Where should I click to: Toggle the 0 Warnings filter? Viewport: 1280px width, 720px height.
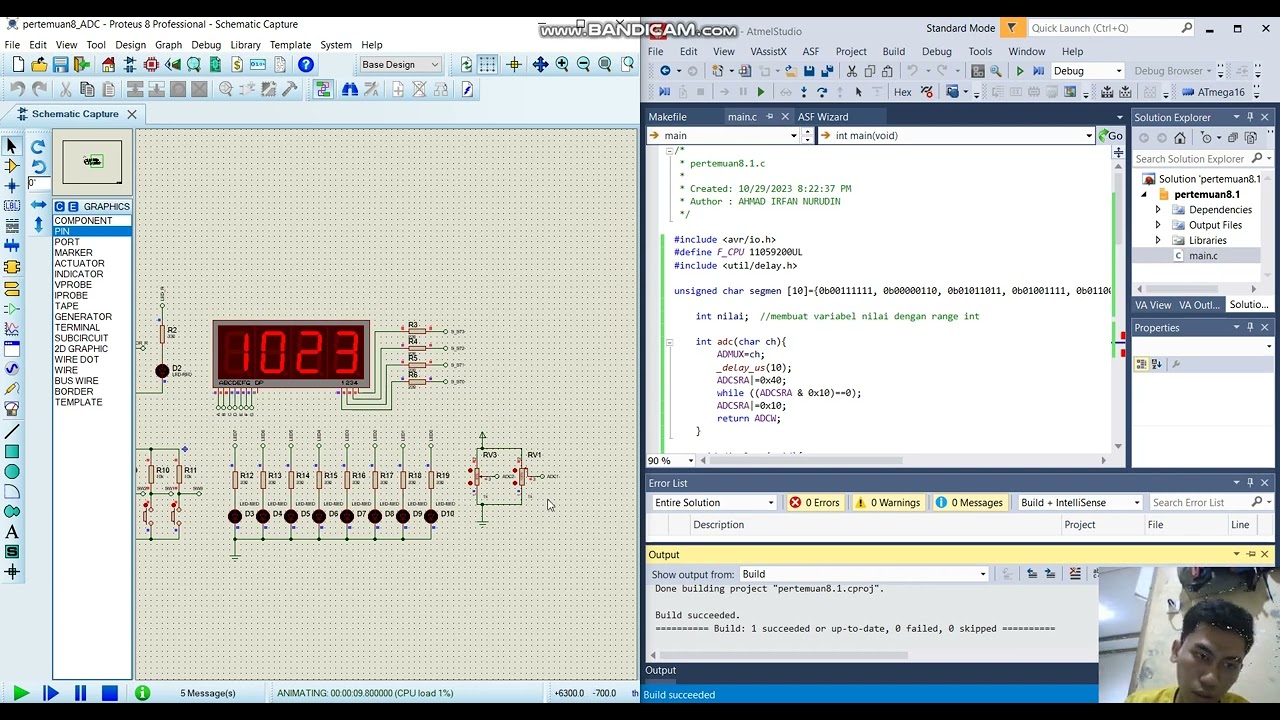click(885, 503)
